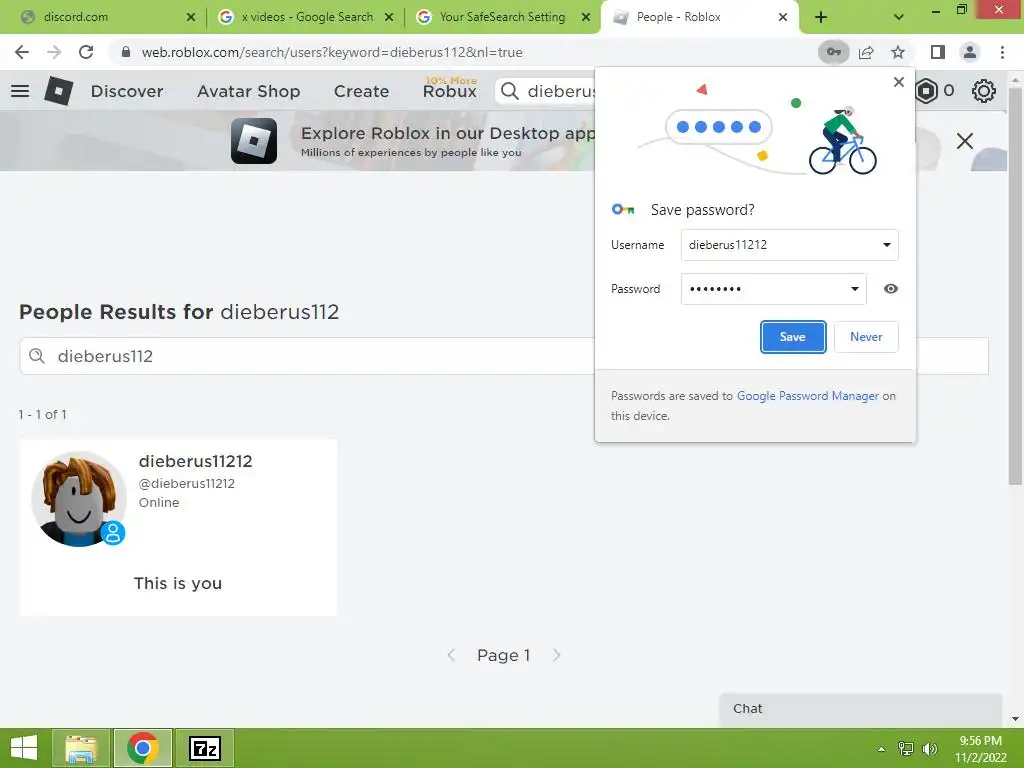Open the Roblox hamburger navigation menu
The height and width of the screenshot is (768, 1024).
(20, 91)
